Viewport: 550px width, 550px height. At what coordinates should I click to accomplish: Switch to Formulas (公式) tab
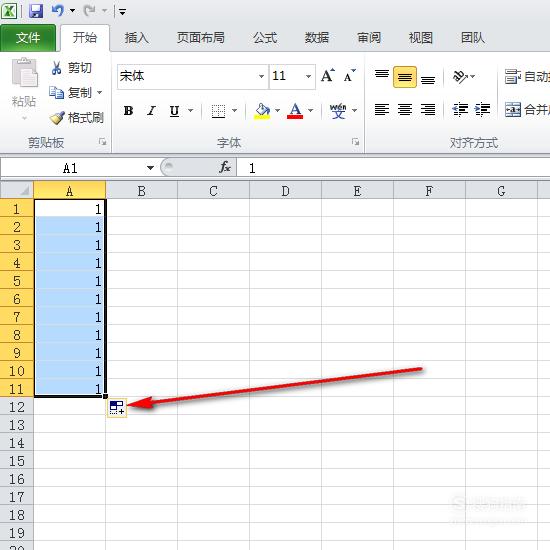point(265,38)
